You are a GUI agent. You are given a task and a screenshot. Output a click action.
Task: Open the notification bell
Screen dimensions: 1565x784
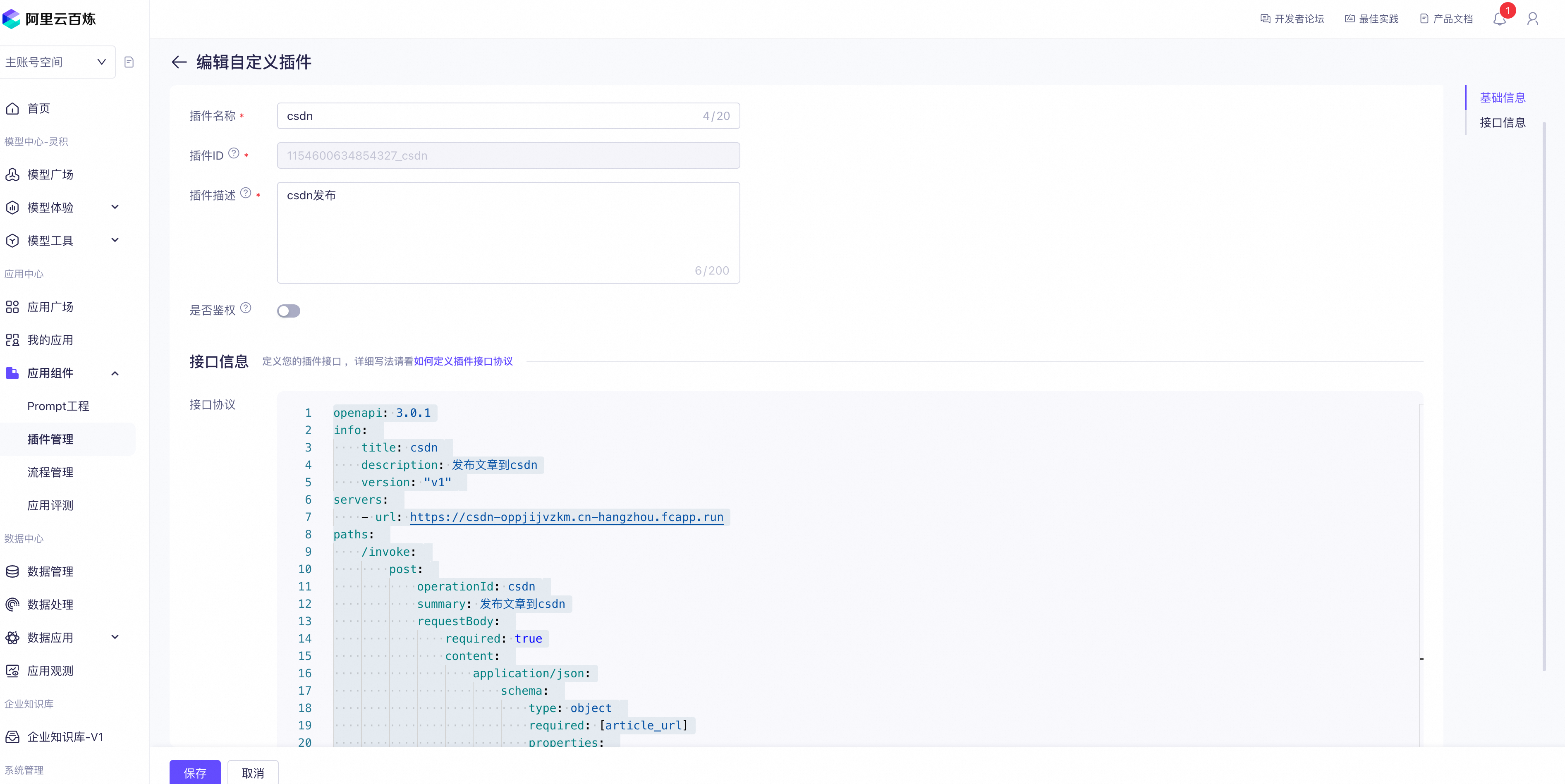[x=1499, y=19]
